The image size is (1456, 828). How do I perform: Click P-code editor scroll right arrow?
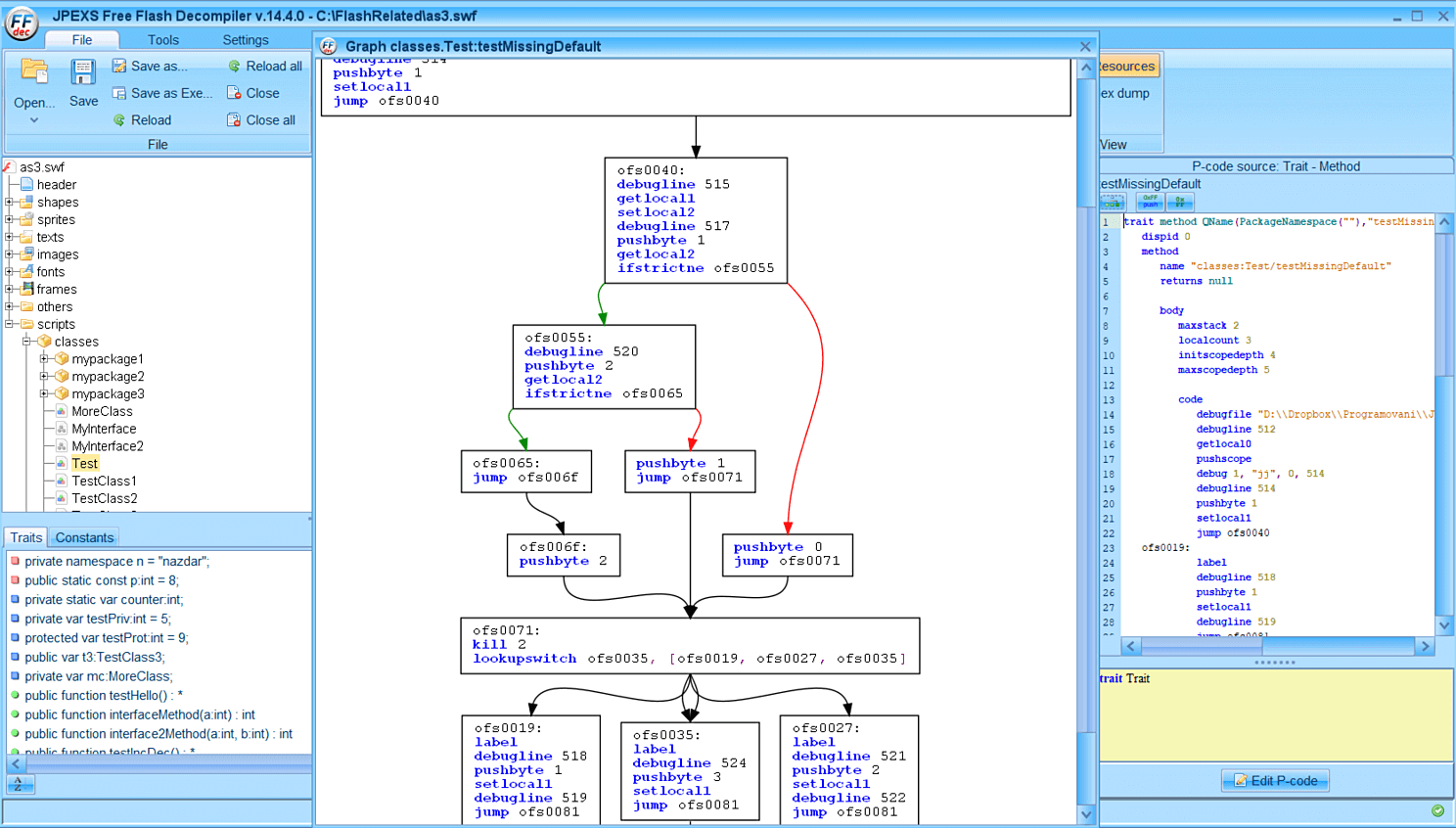[x=1425, y=646]
